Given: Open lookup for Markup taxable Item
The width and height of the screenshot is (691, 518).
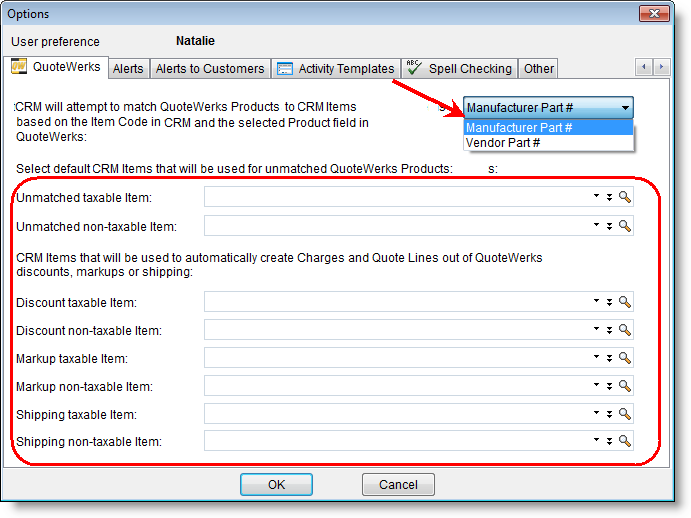Looking at the screenshot, I should 625,358.
